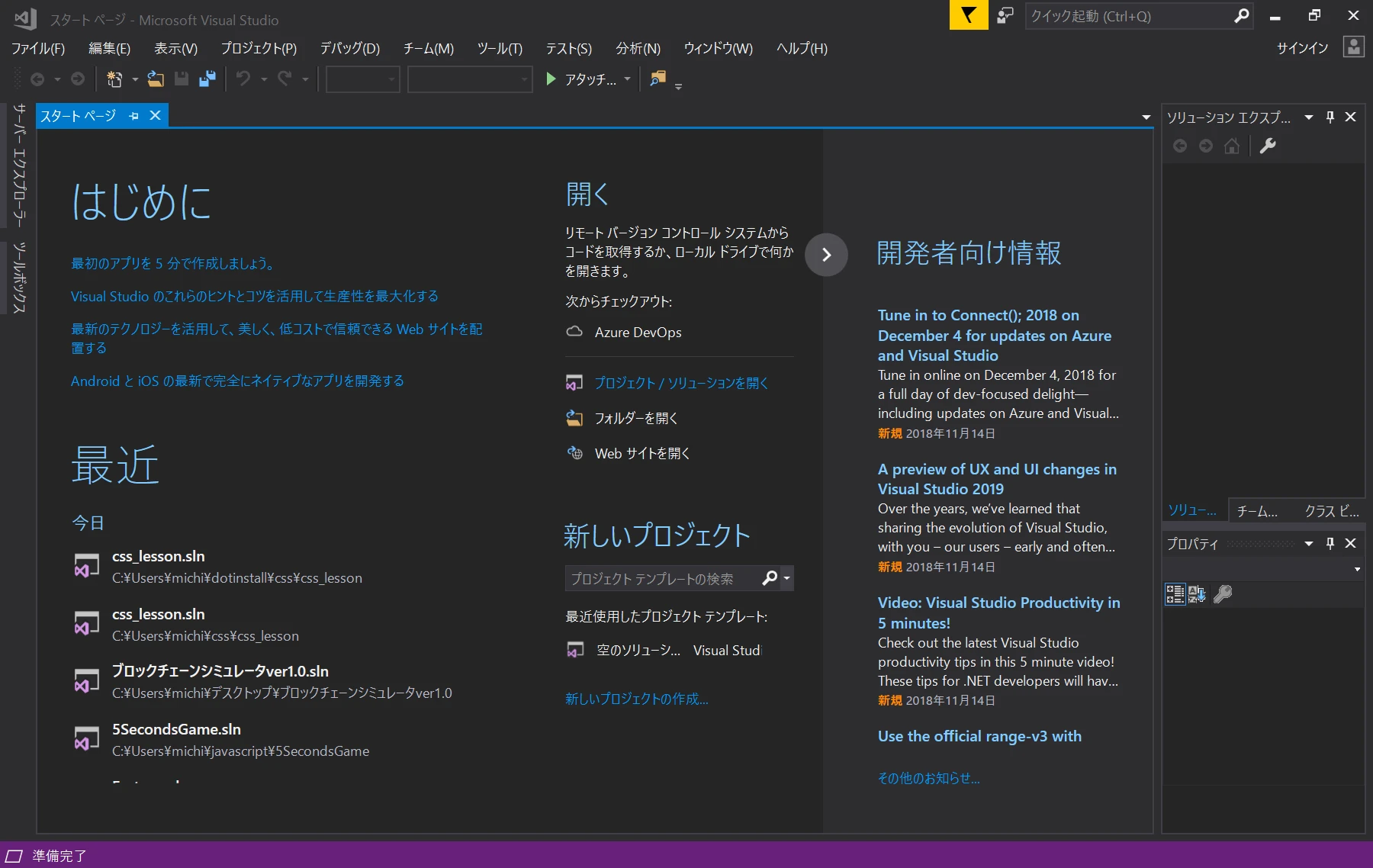
Task: Open the Properties object selector dropdown
Action: click(1357, 569)
